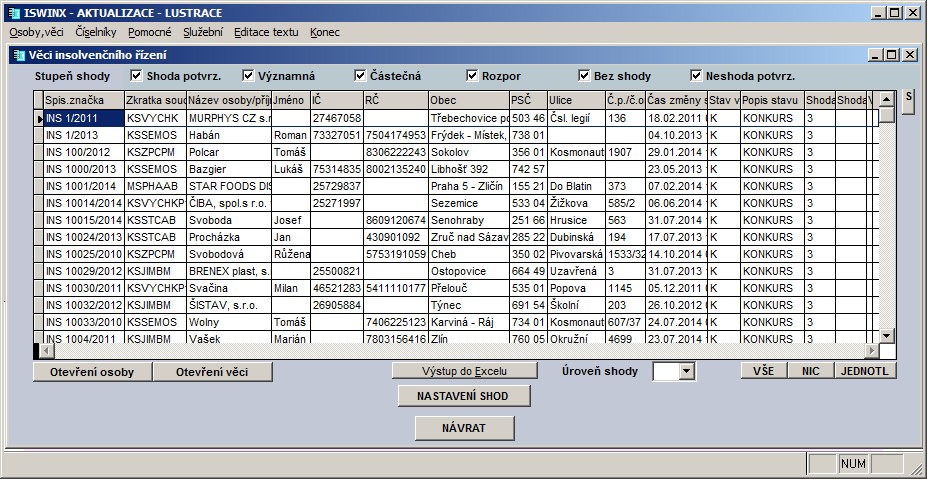Disable the Rozpor checkbox
Viewport: 927px width, 479px height.
(x=472, y=76)
